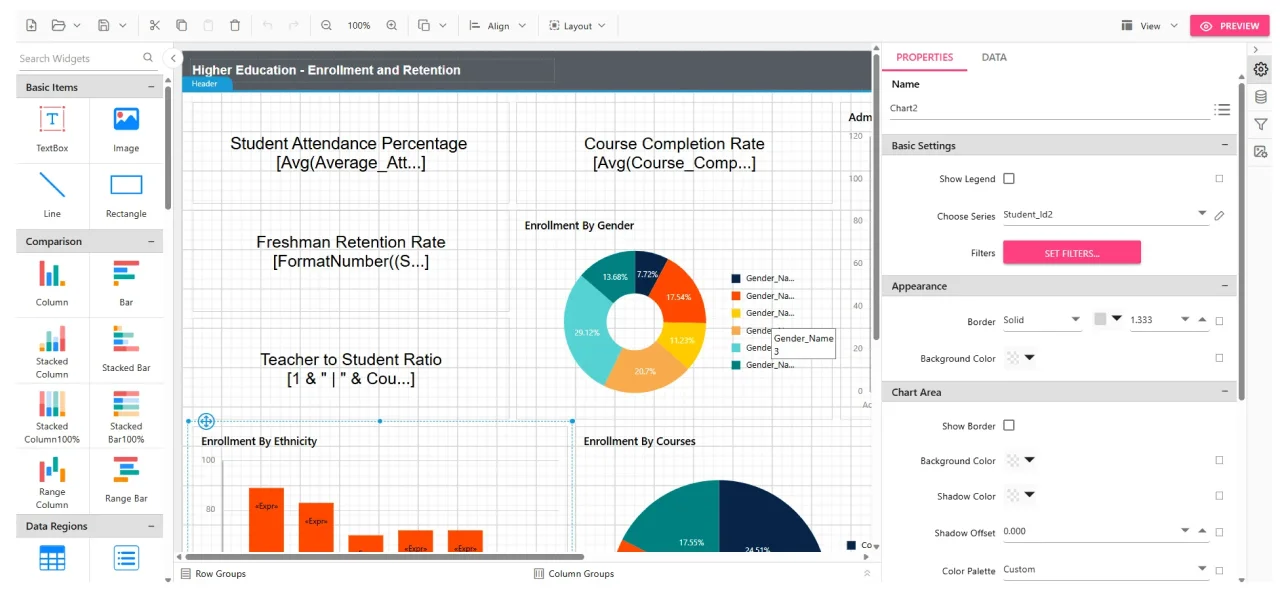Screen dimensions: 1288x592
Task: Collapse the Comparison widget section
Action: point(152,241)
